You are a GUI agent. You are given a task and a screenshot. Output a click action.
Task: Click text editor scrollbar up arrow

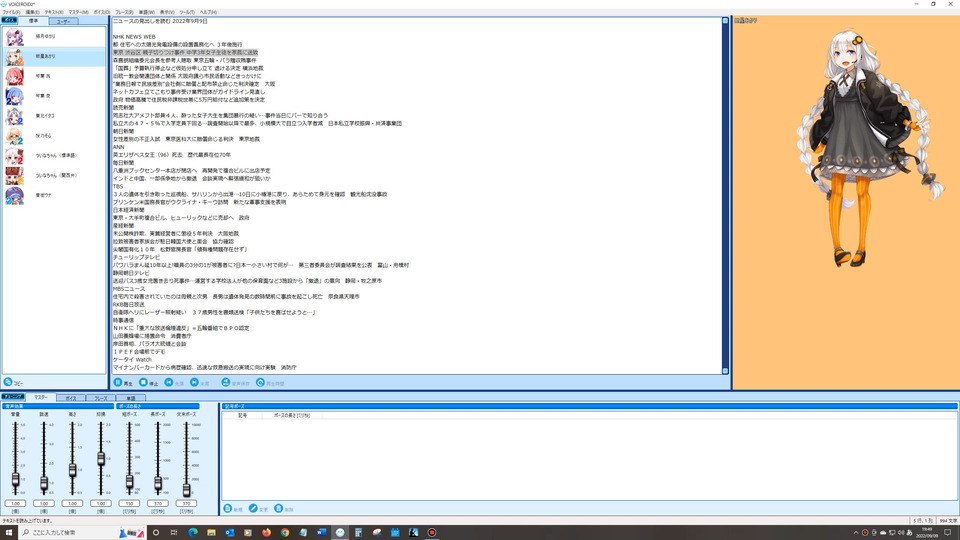coord(726,21)
